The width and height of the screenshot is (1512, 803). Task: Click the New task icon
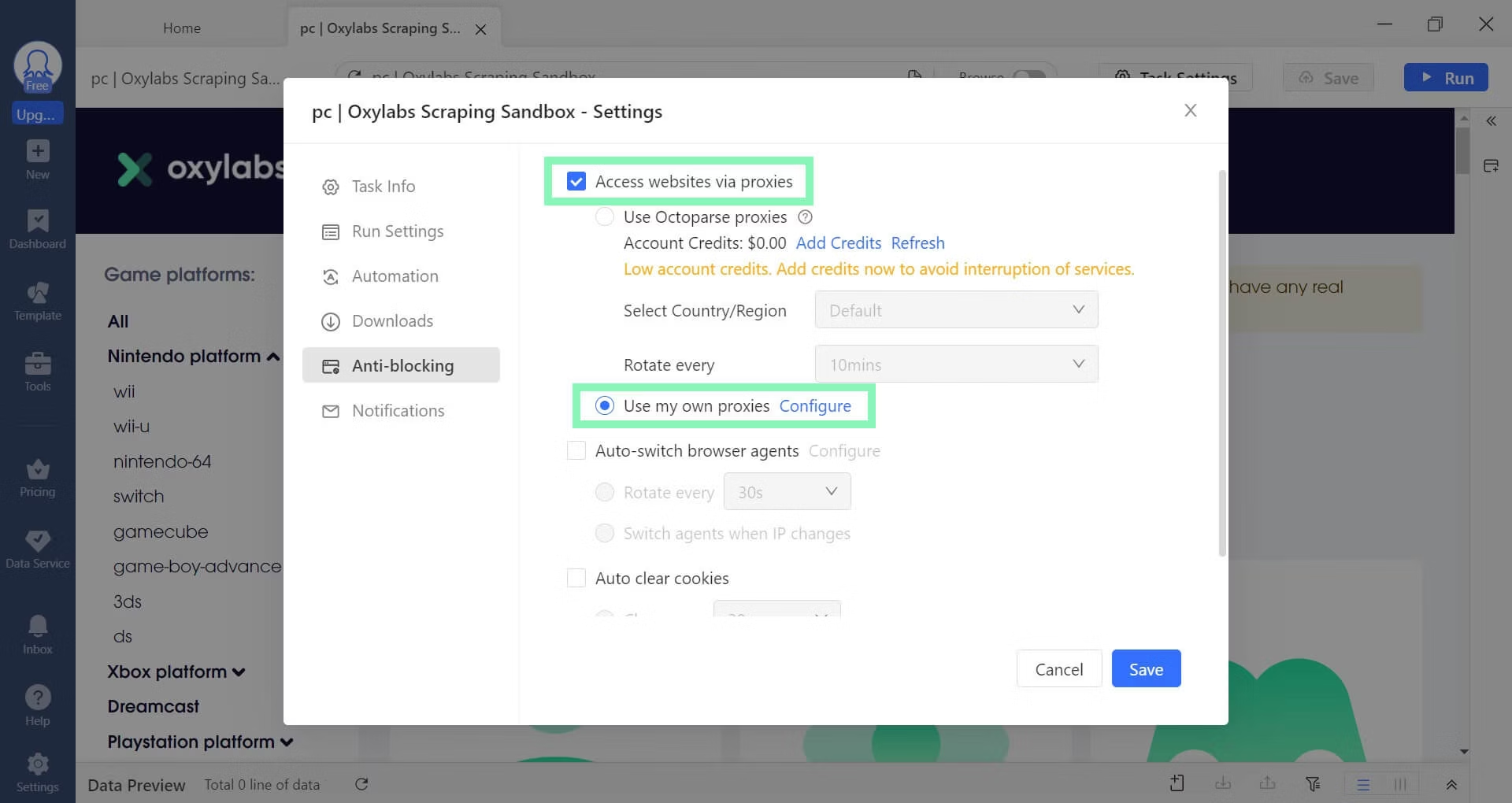click(37, 152)
